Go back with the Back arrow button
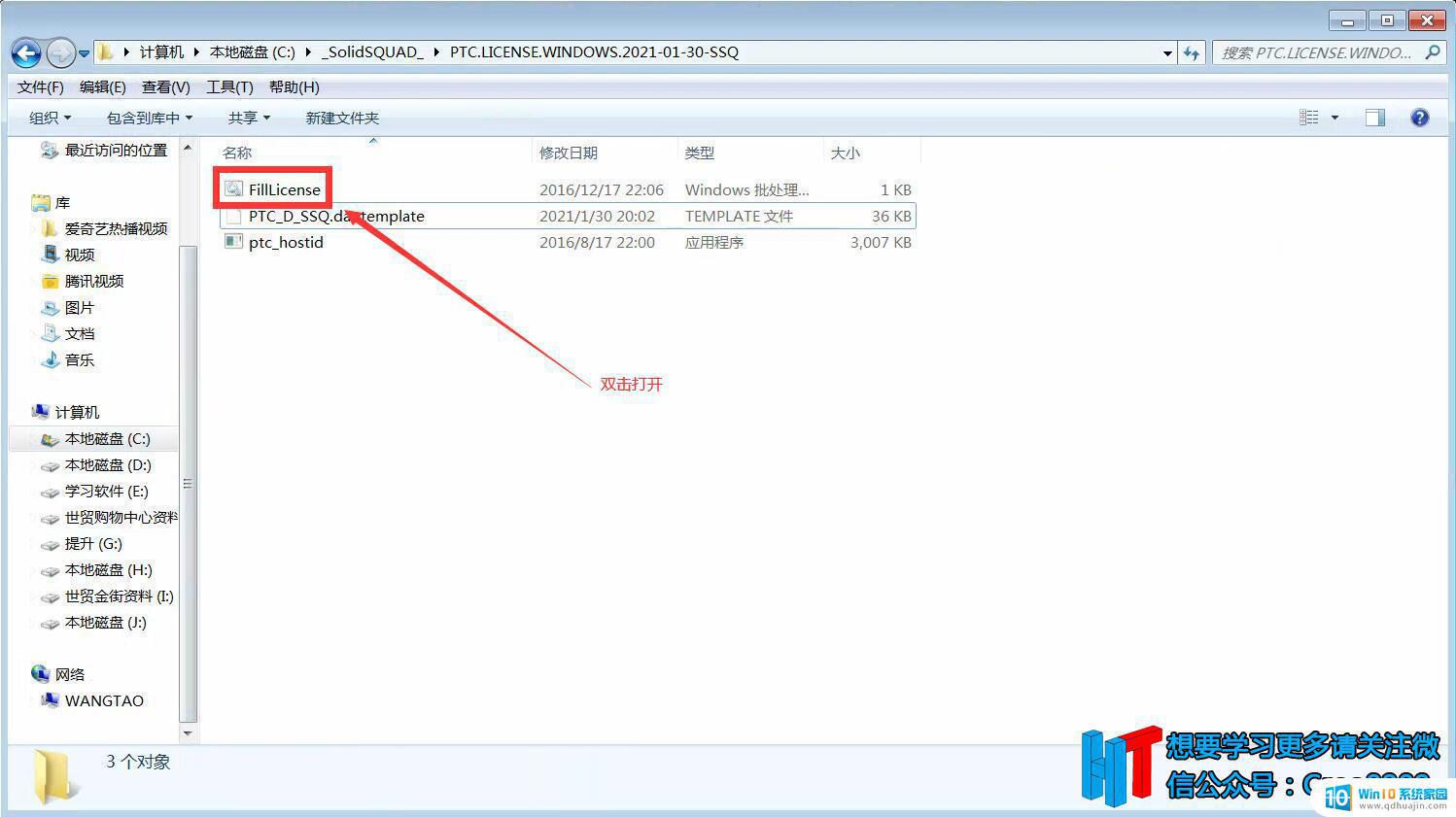The height and width of the screenshot is (817, 1456). coord(26,52)
